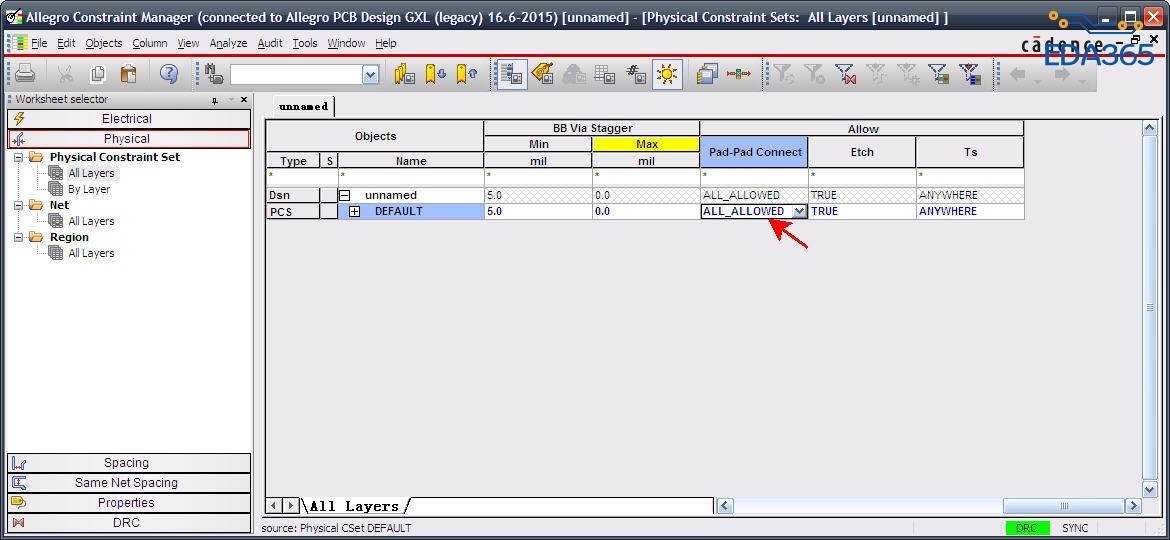Open the DRC worksheet section
Image resolution: width=1170 pixels, height=540 pixels.
click(129, 523)
